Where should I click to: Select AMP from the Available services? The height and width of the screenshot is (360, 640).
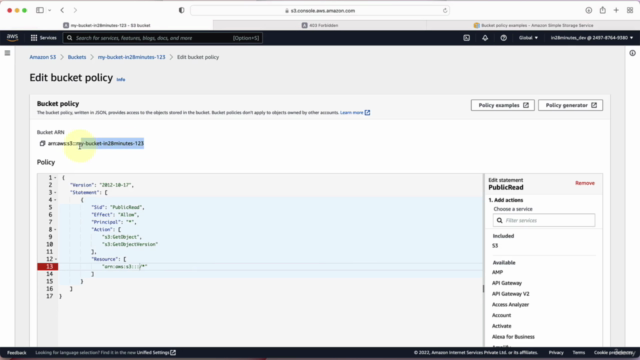click(497, 272)
